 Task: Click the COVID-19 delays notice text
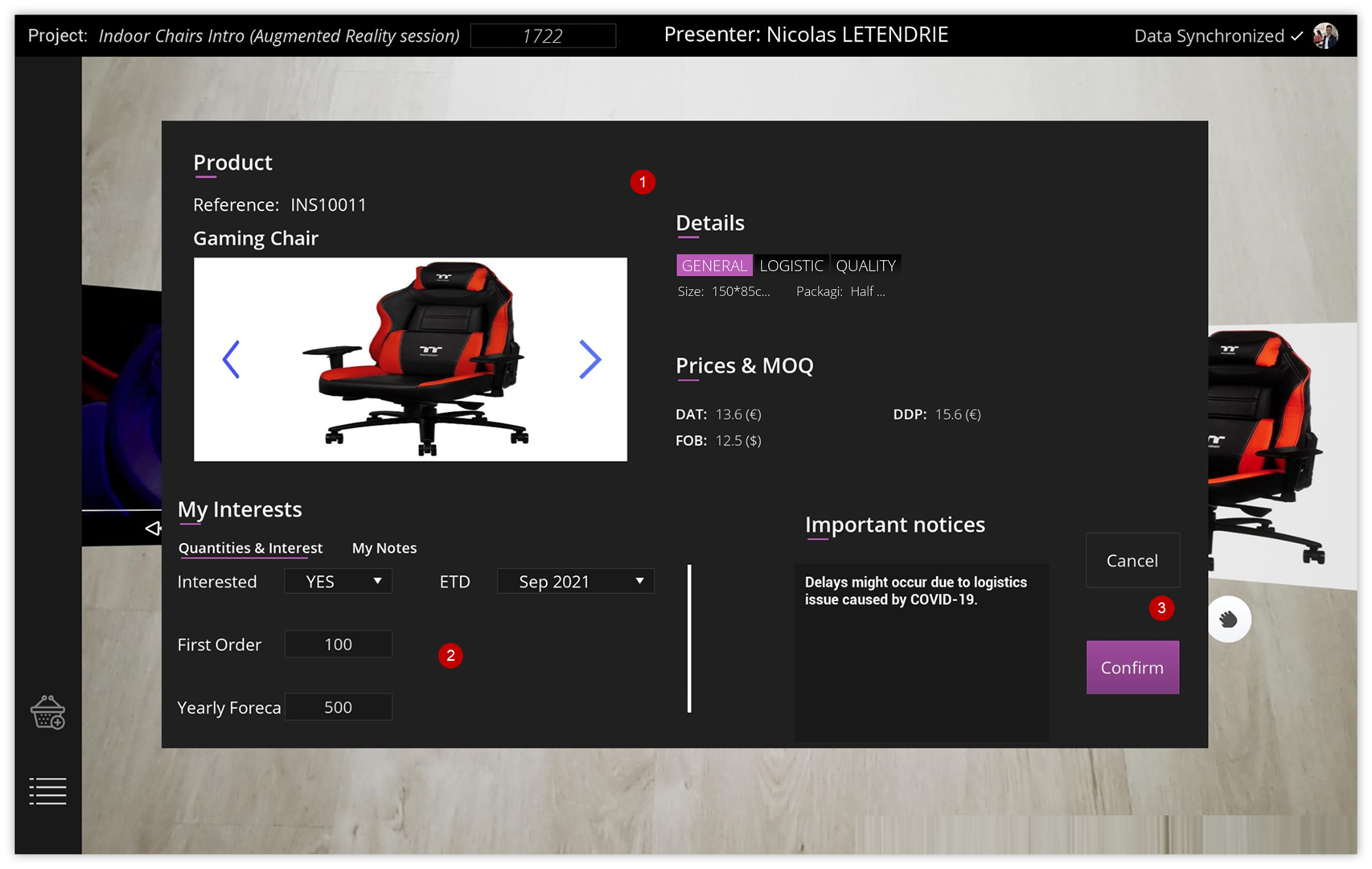click(916, 591)
